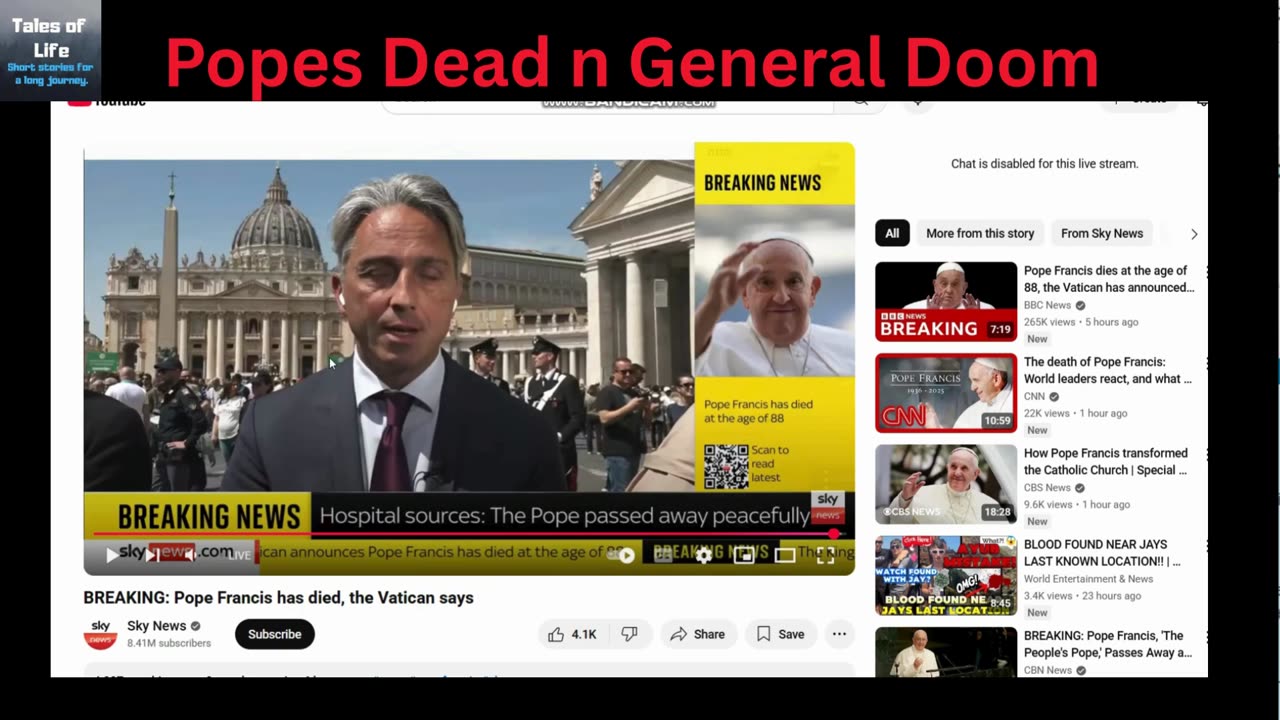The height and width of the screenshot is (720, 1280).
Task: Mute the video player volume
Action: (191, 555)
